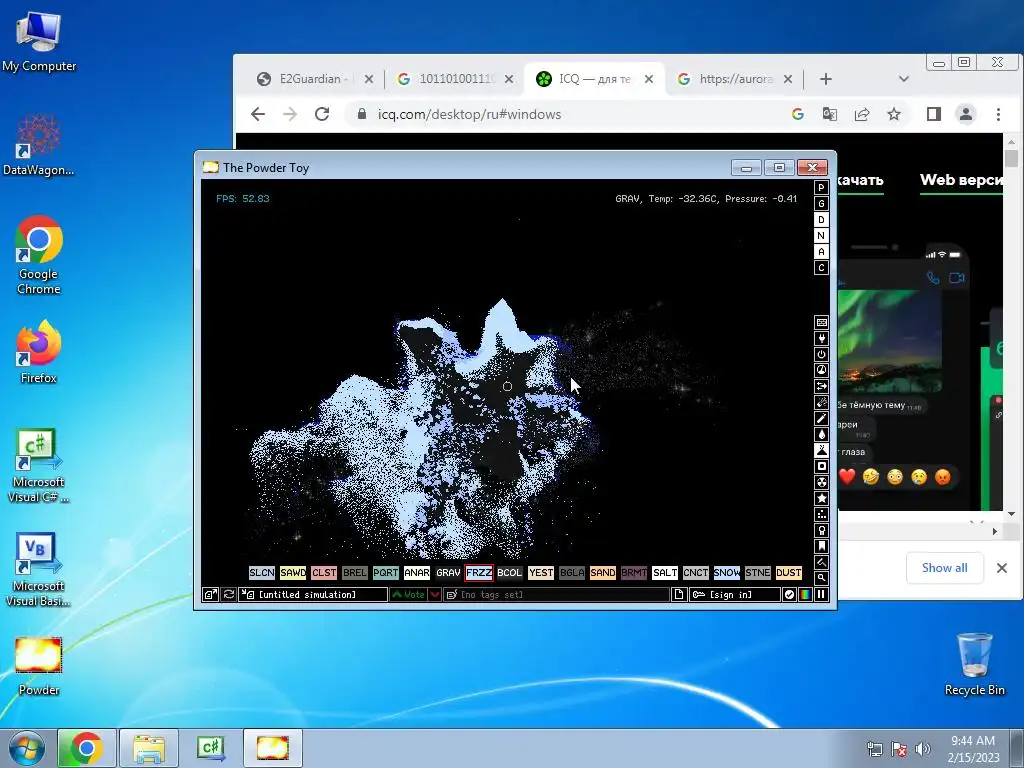Open the Decoration tools brush icon
Viewport: 1024px width, 768px height.
tap(822, 562)
